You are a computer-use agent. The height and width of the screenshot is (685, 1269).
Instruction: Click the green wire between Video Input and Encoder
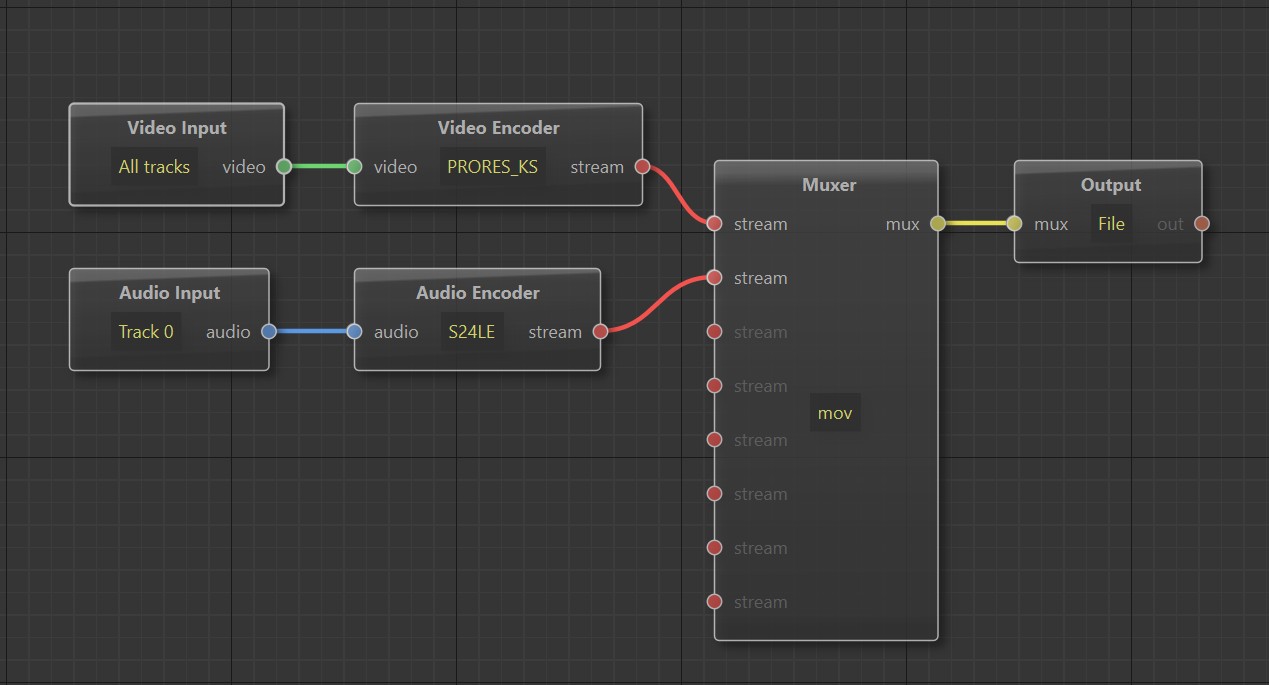pos(319,167)
